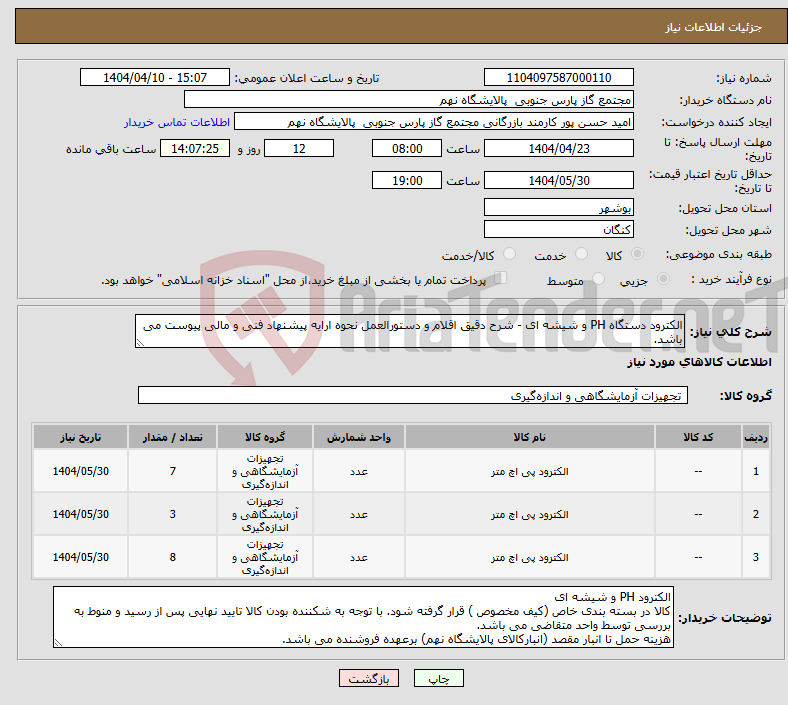The width and height of the screenshot is (788, 705).
Task: Click the جزئیات اطلاعات نیاز page header
Action: point(713,27)
